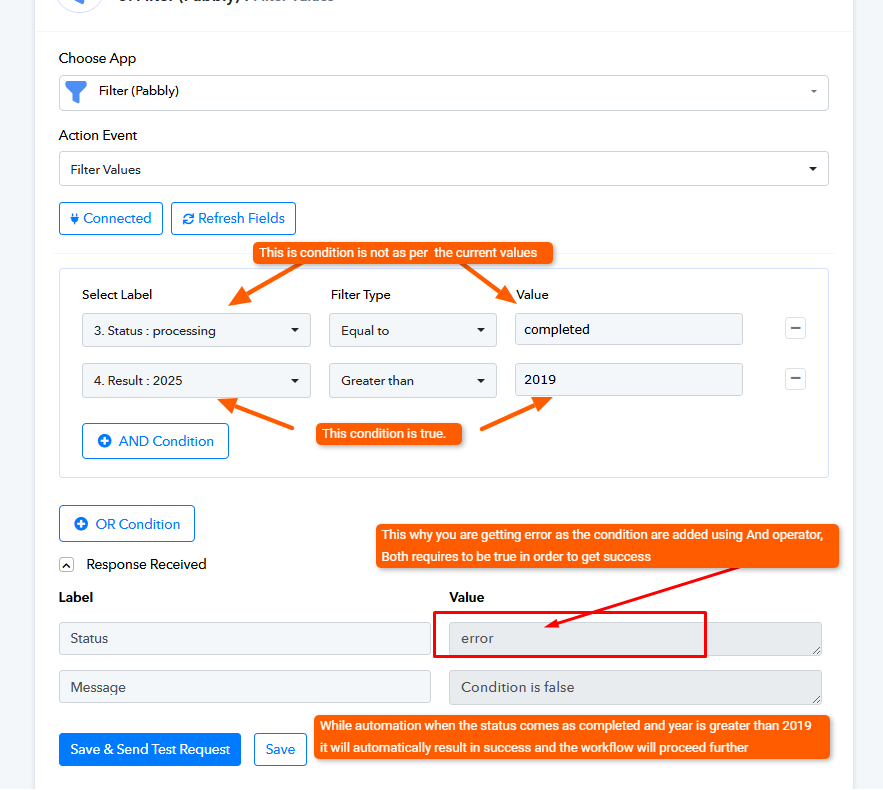Viewport: 883px width, 790px height.
Task: Click the refresh icon beside Refresh Fields
Action: pyautogui.click(x=189, y=218)
